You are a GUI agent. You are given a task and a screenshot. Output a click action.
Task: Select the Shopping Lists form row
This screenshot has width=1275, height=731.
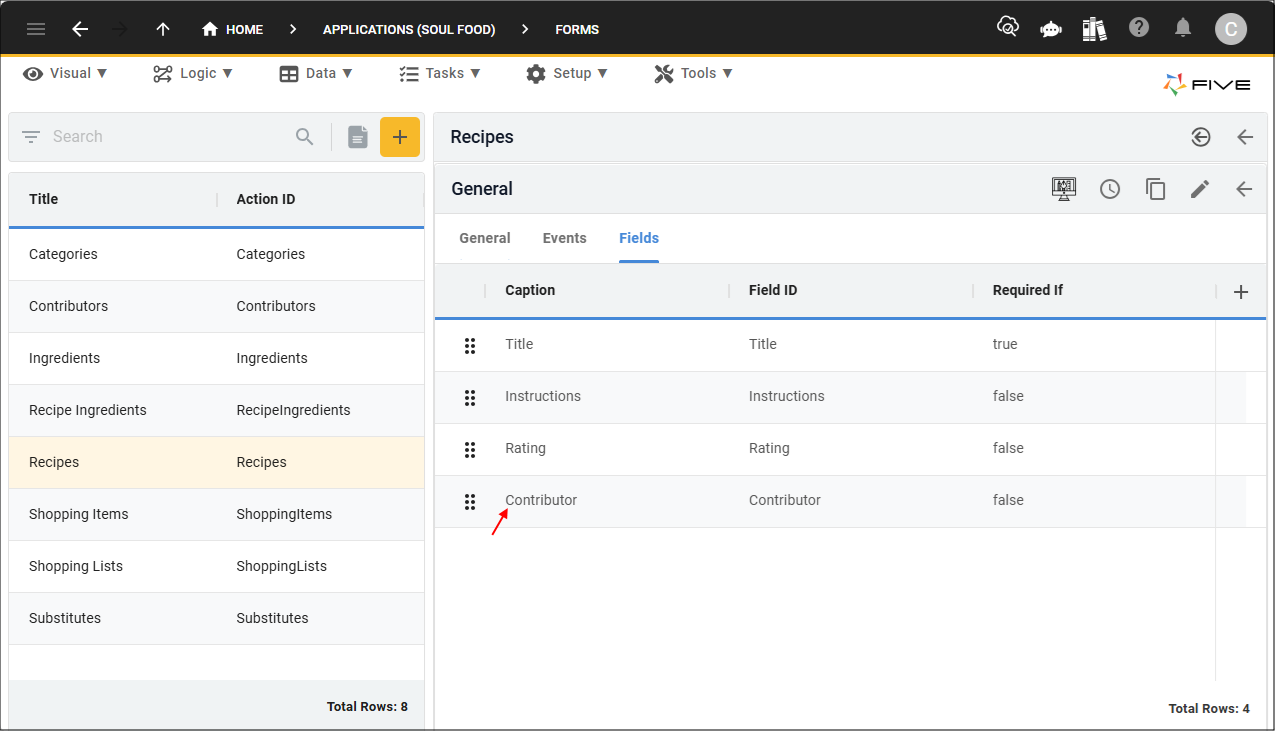click(x=217, y=566)
